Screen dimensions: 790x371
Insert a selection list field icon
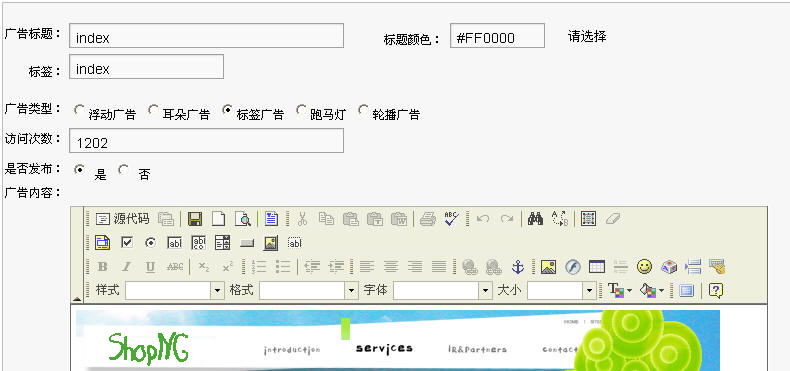(x=222, y=243)
